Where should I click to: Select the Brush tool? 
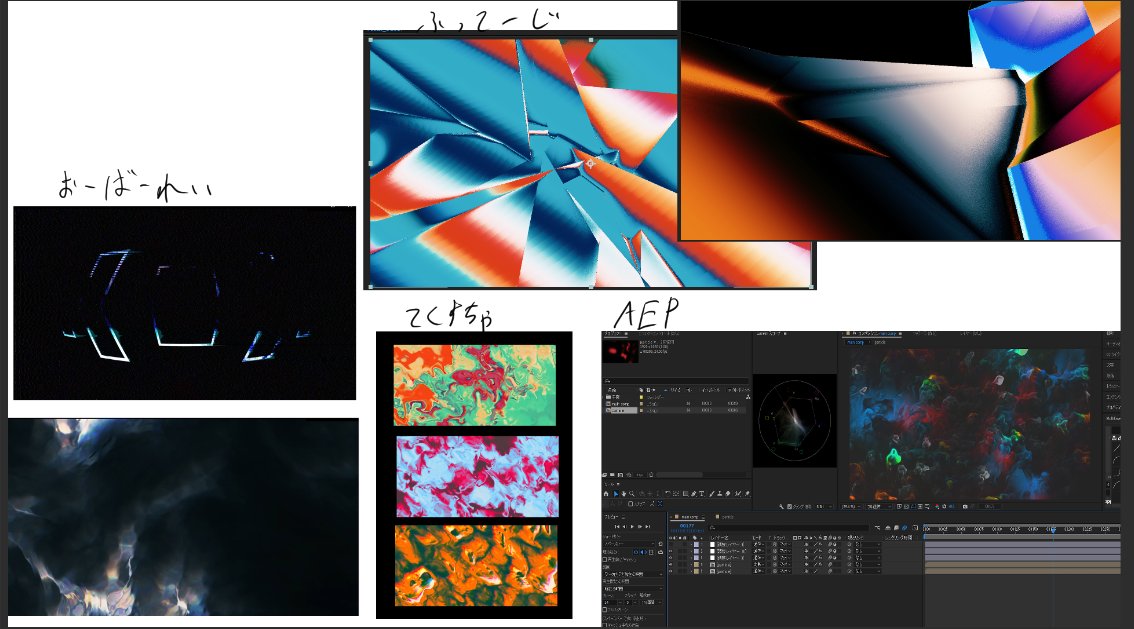711,493
